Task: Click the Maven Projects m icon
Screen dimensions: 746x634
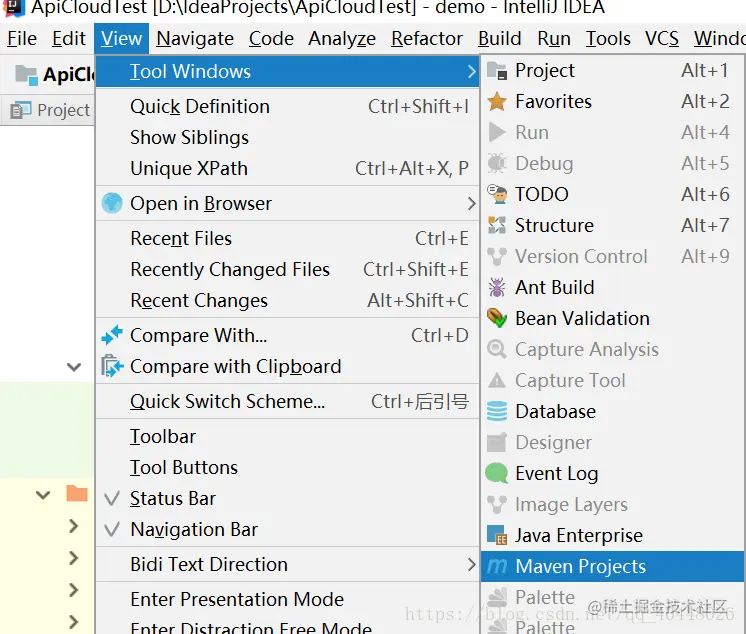Action: pyautogui.click(x=497, y=566)
